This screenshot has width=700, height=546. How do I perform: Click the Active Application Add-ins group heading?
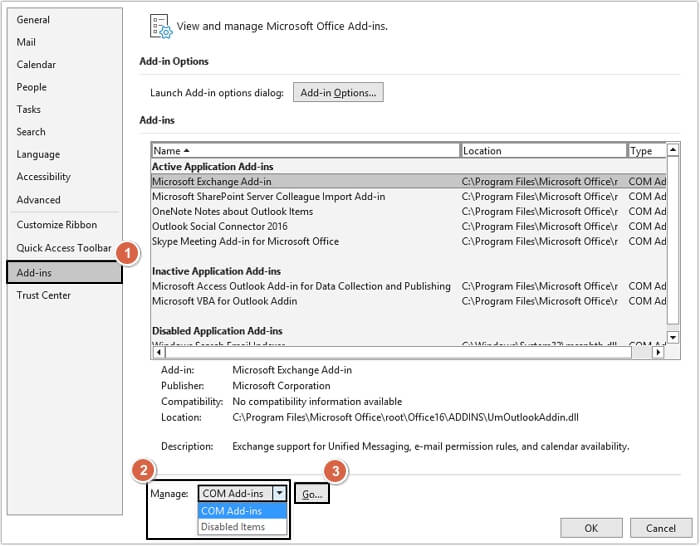(212, 167)
